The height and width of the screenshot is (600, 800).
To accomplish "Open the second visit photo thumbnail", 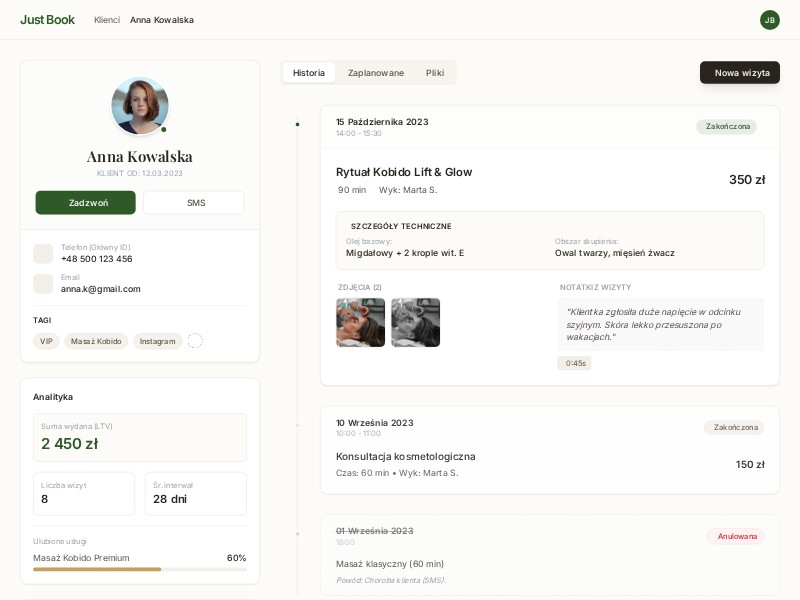I will pos(416,322).
